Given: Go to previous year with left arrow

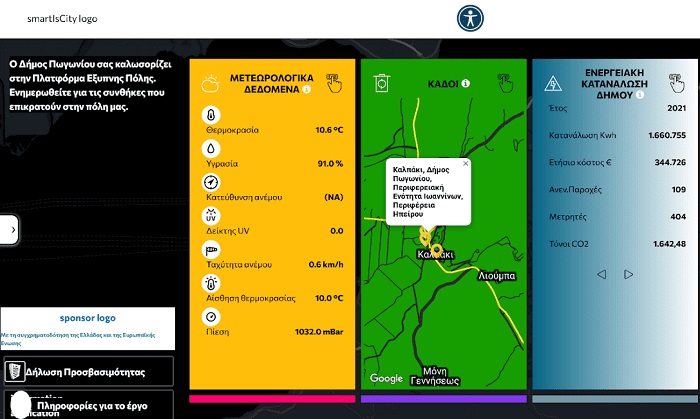Looking at the screenshot, I should click(x=601, y=274).
